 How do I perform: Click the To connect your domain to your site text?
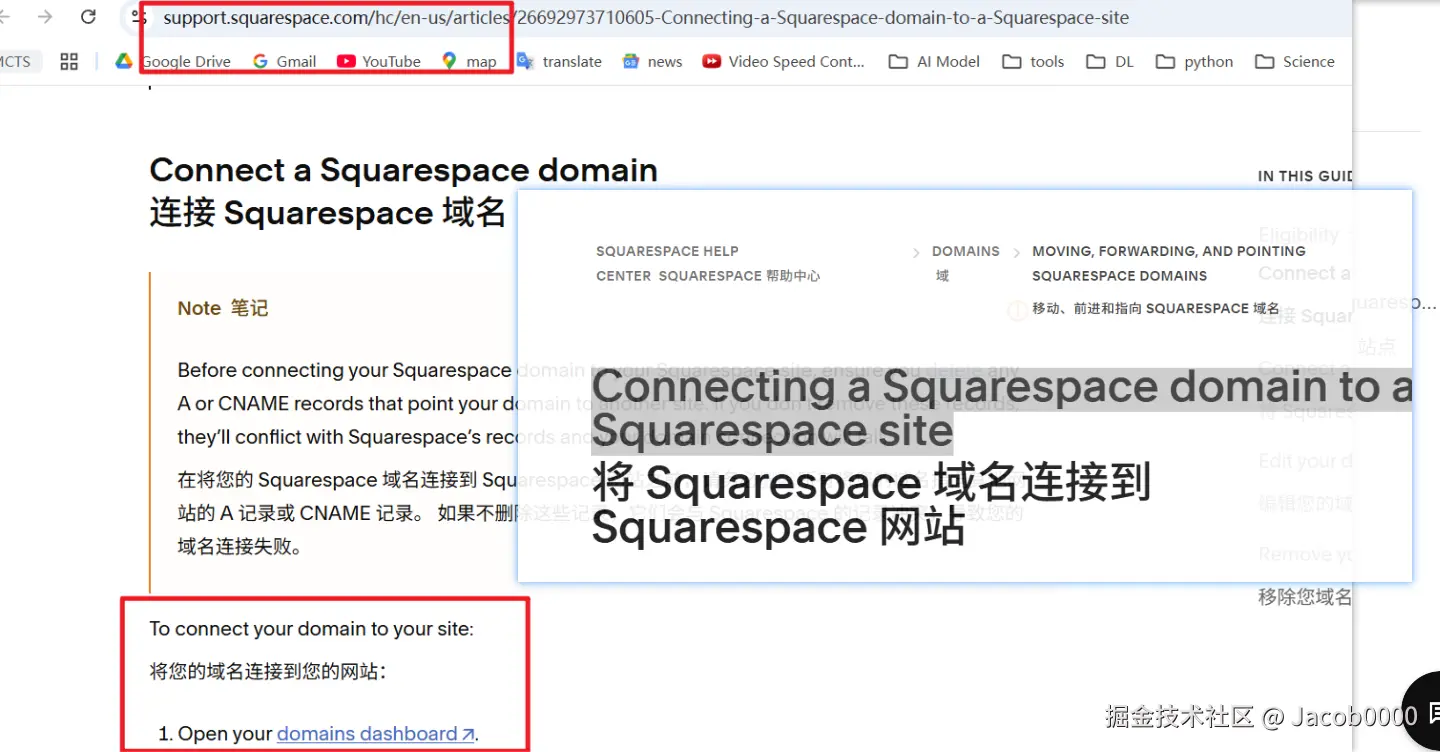(311, 629)
